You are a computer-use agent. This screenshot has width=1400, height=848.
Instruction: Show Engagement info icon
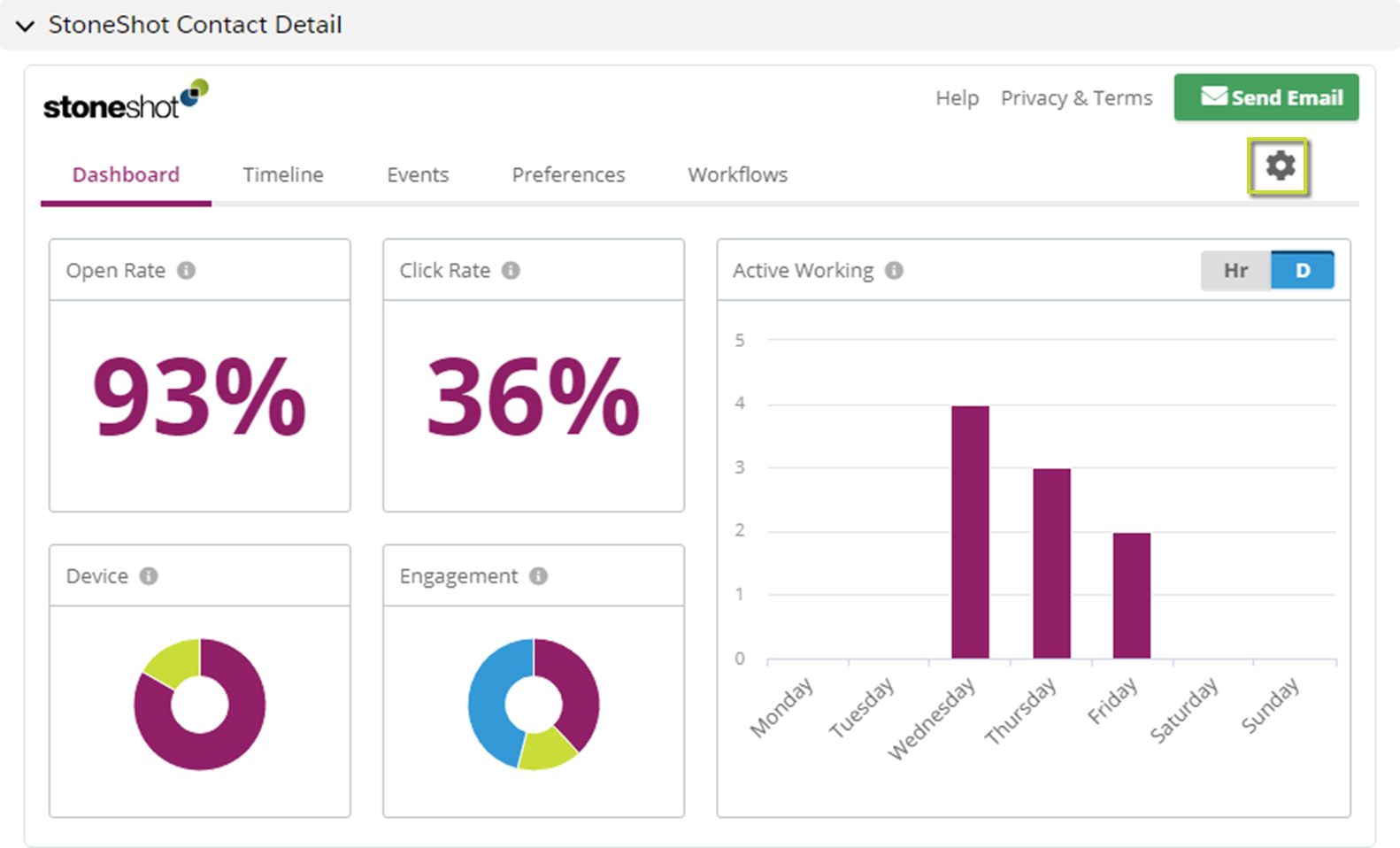538,575
